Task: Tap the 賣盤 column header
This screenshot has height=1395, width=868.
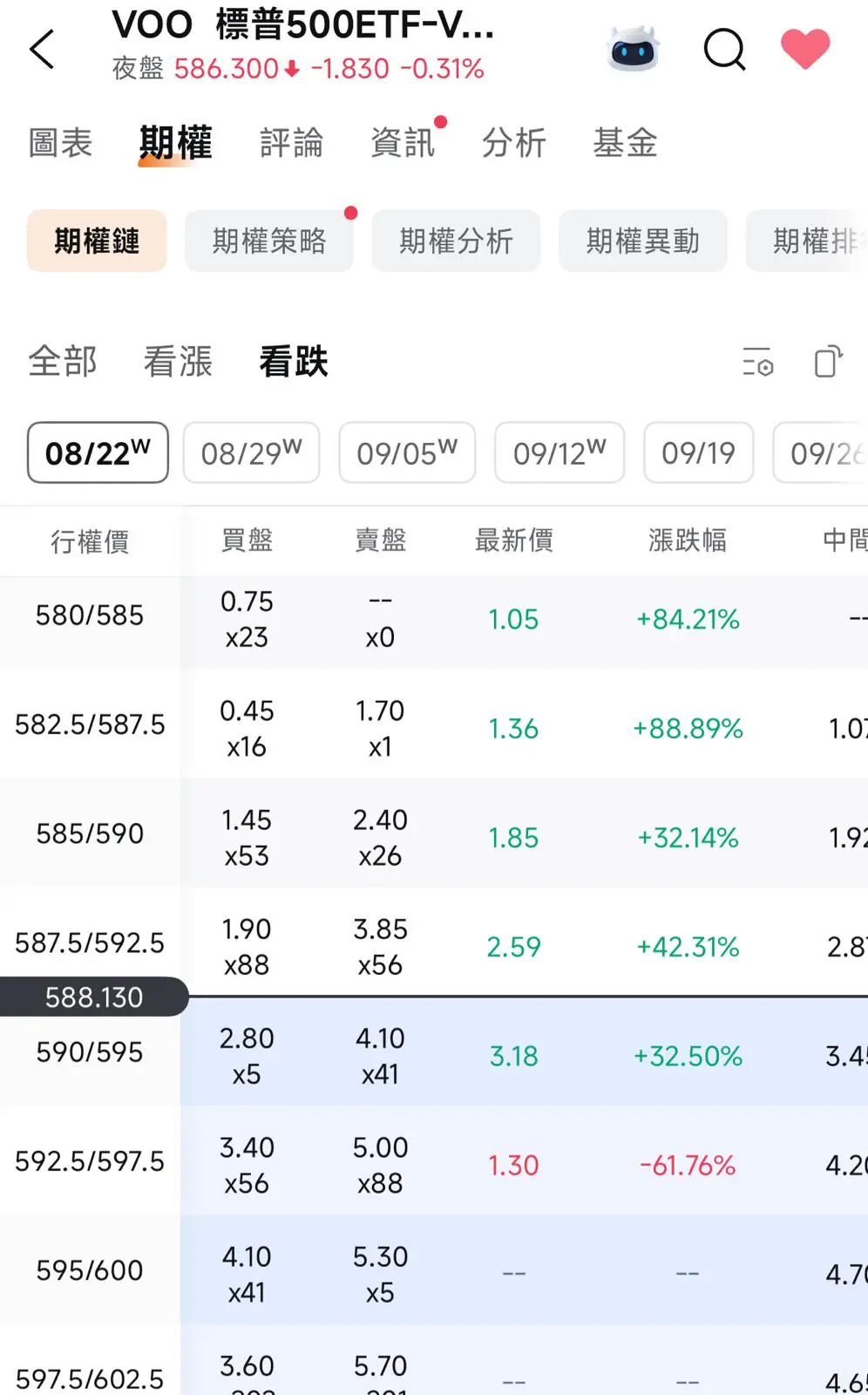Action: click(x=380, y=541)
